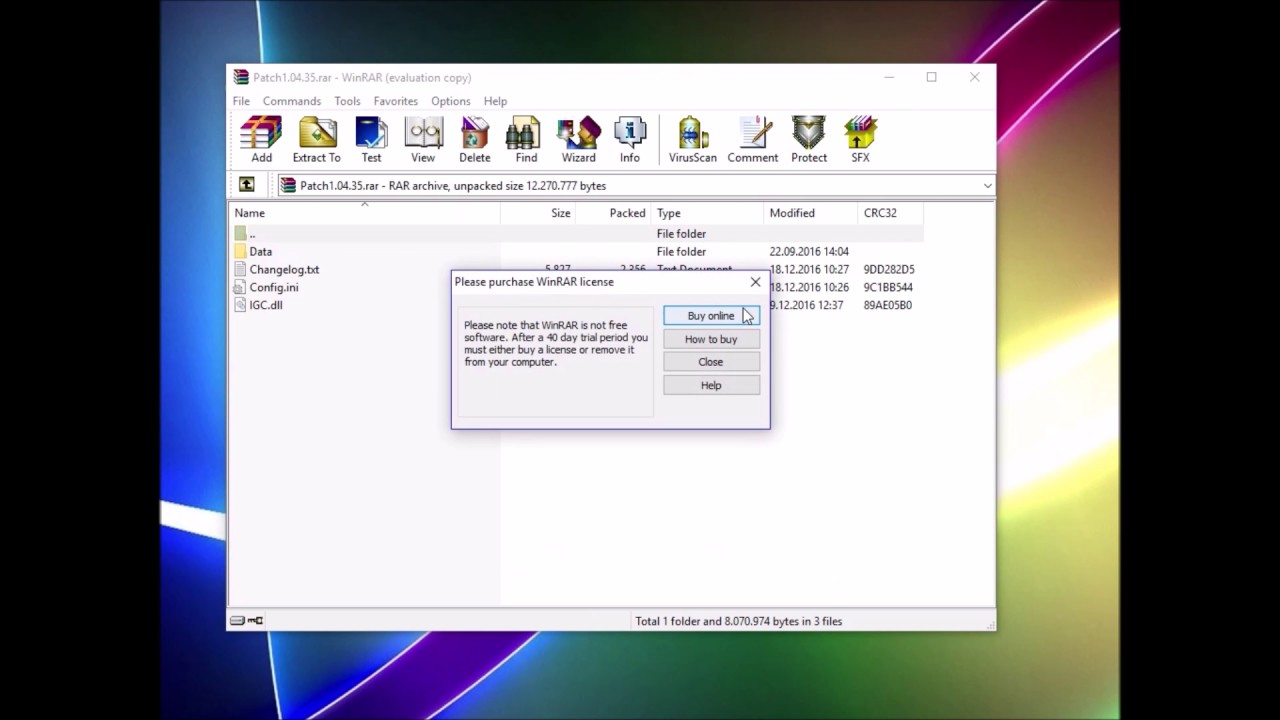Click status bar total files text
This screenshot has width=1280, height=720.
[739, 621]
